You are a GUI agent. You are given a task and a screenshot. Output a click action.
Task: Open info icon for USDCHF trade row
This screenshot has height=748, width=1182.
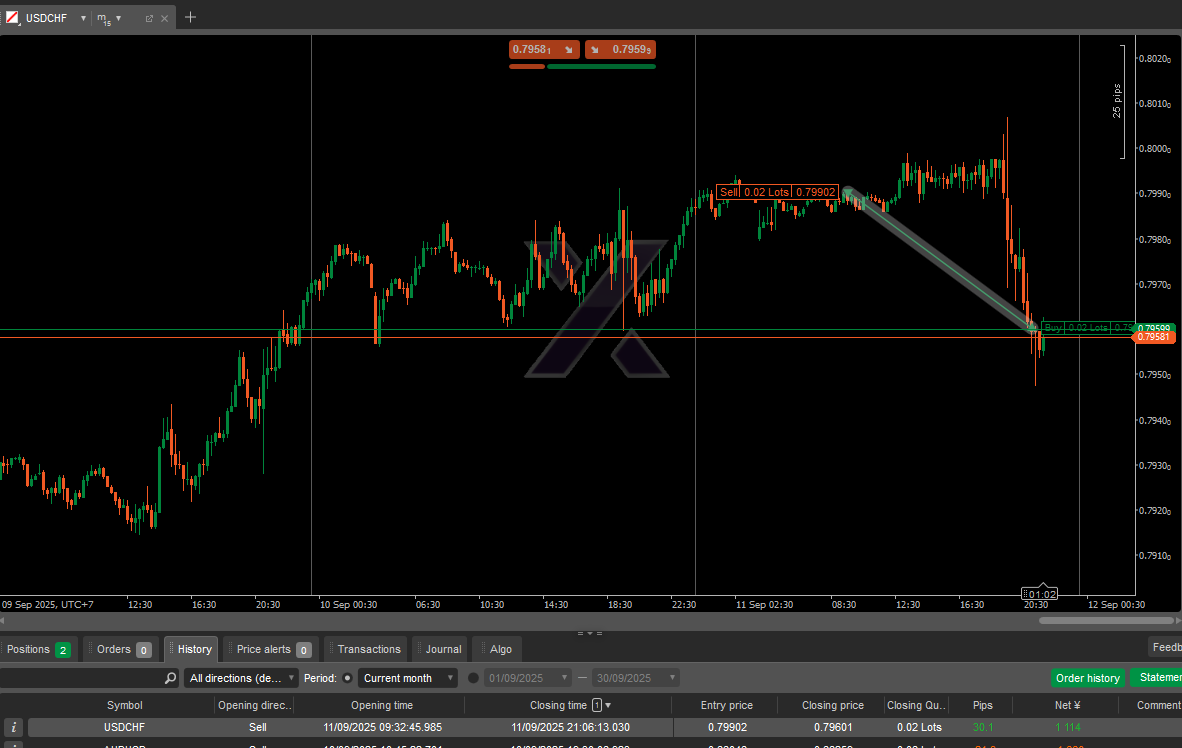(x=14, y=728)
